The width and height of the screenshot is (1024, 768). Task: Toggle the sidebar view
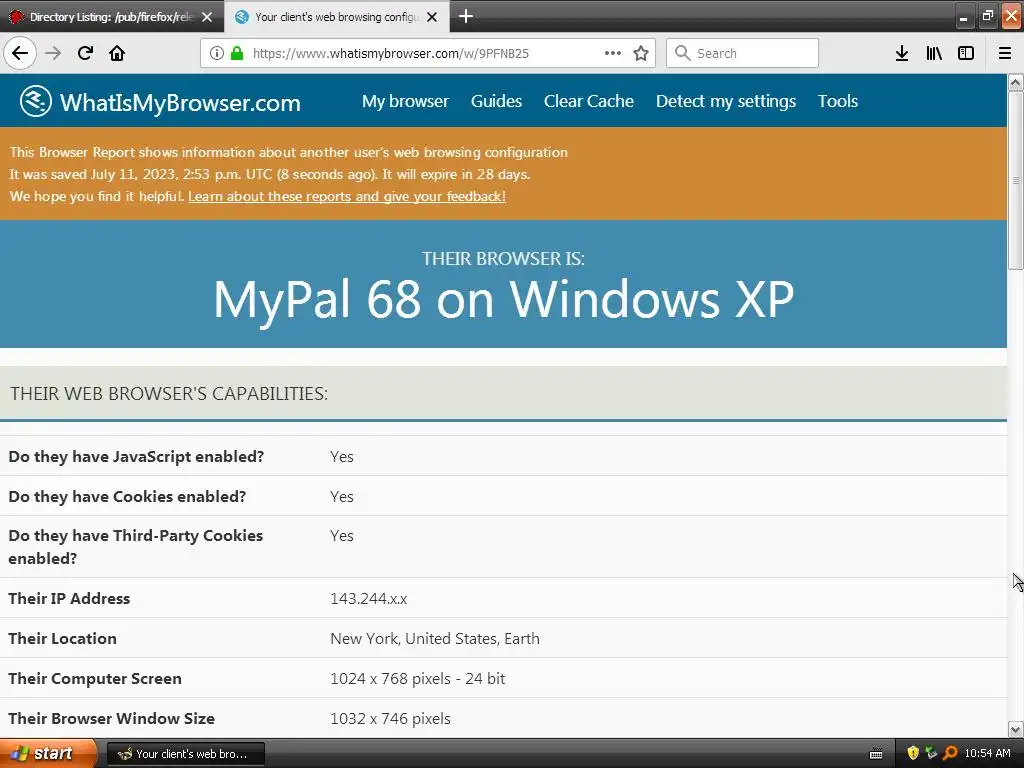click(966, 53)
